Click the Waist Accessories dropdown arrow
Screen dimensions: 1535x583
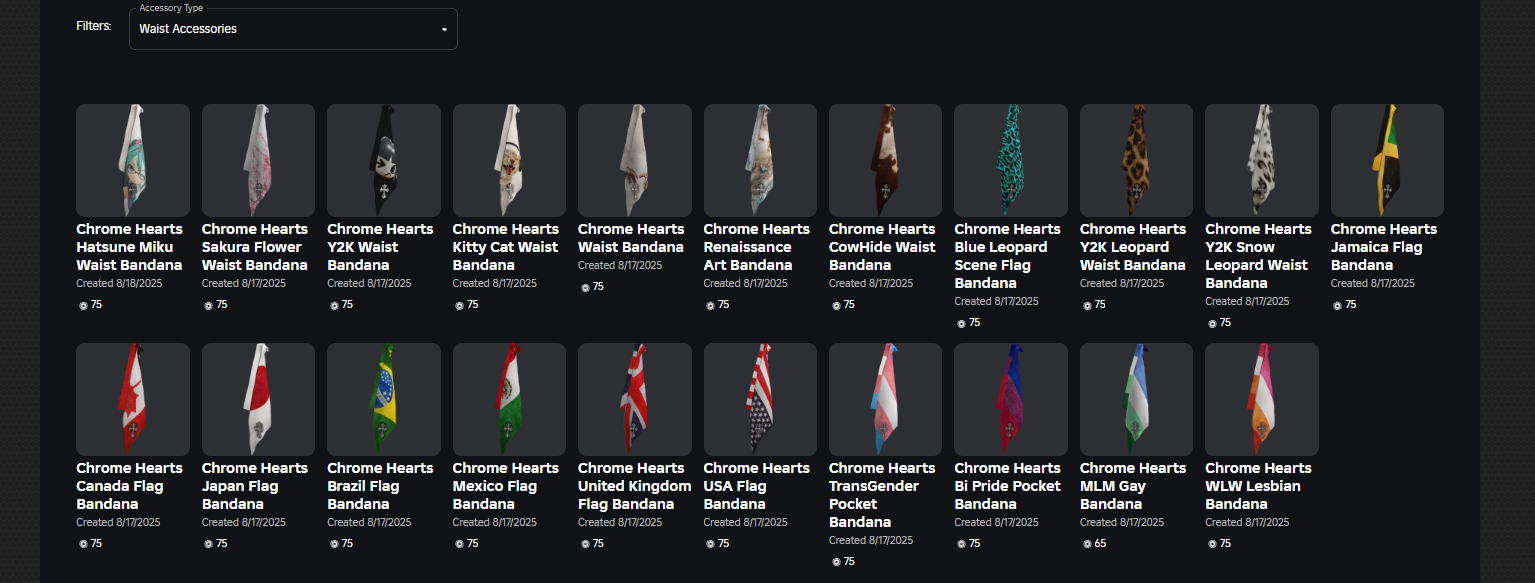tap(444, 30)
